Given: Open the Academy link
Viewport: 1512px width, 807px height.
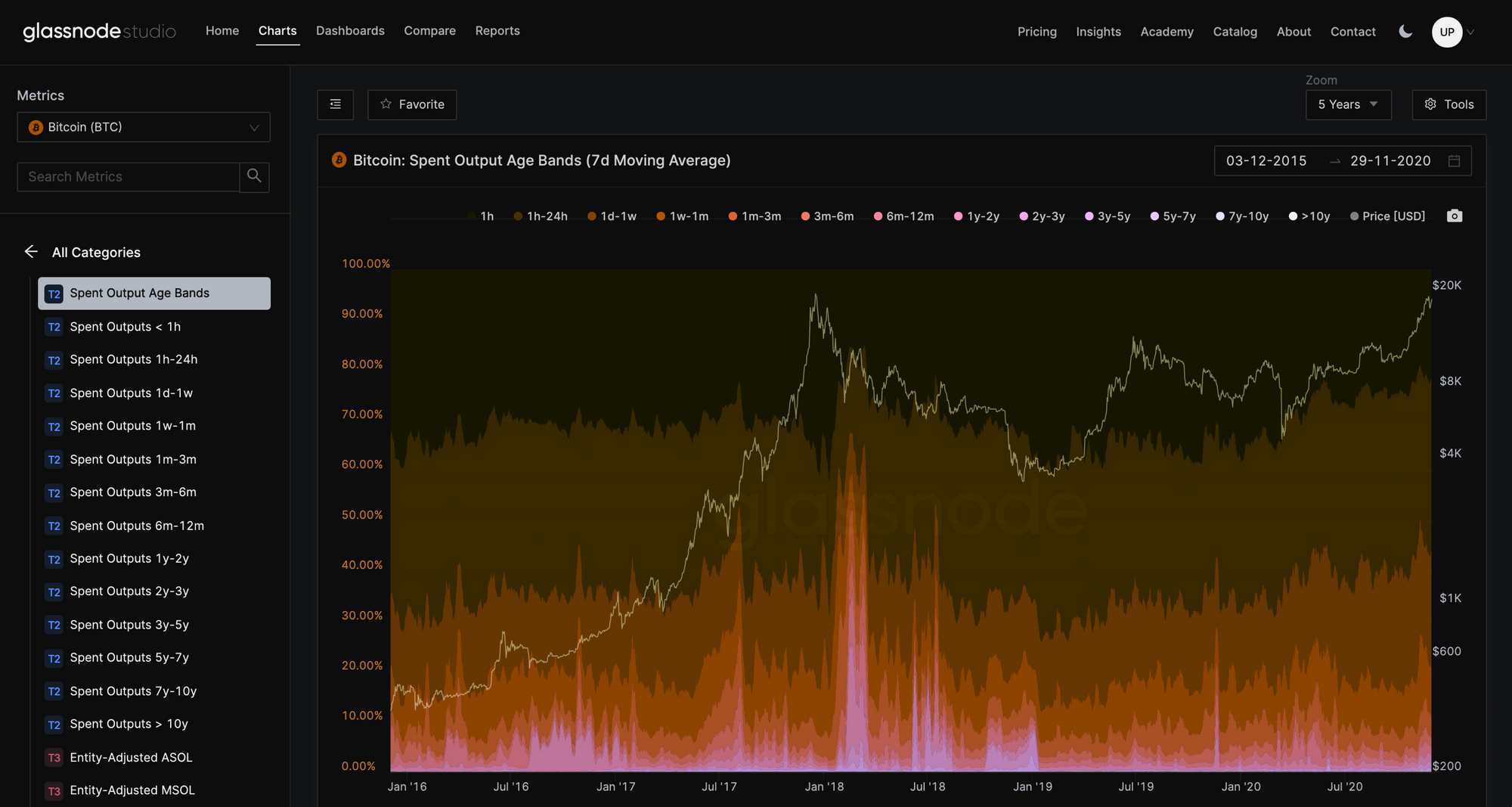Looking at the screenshot, I should click(1167, 32).
